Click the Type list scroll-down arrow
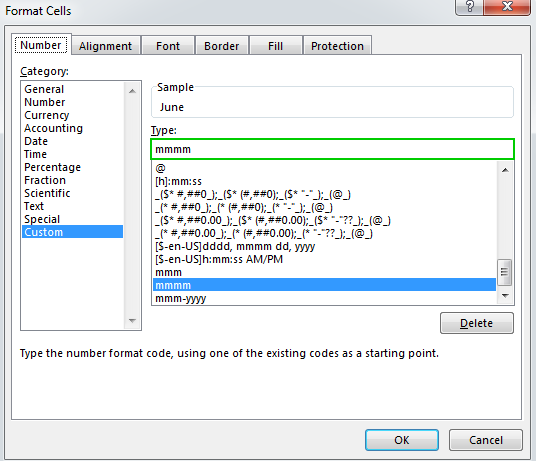 [x=505, y=296]
